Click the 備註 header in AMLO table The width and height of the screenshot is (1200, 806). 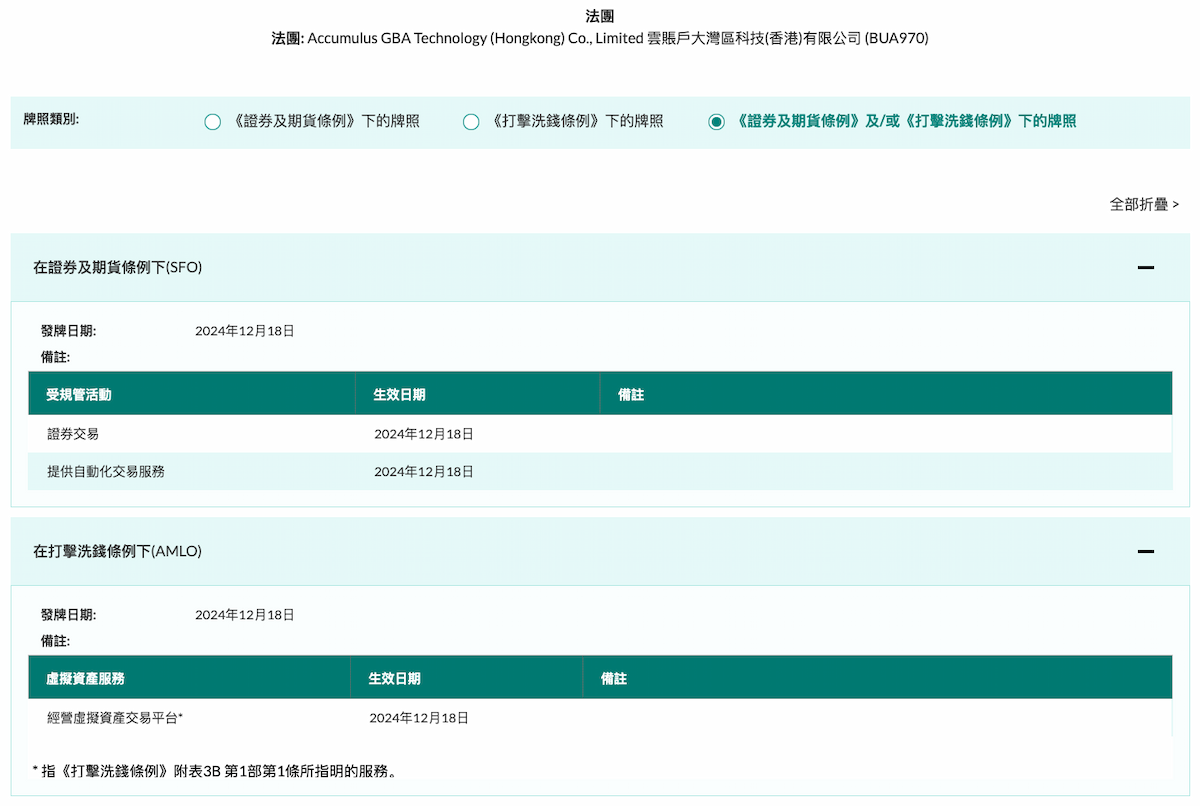878,679
